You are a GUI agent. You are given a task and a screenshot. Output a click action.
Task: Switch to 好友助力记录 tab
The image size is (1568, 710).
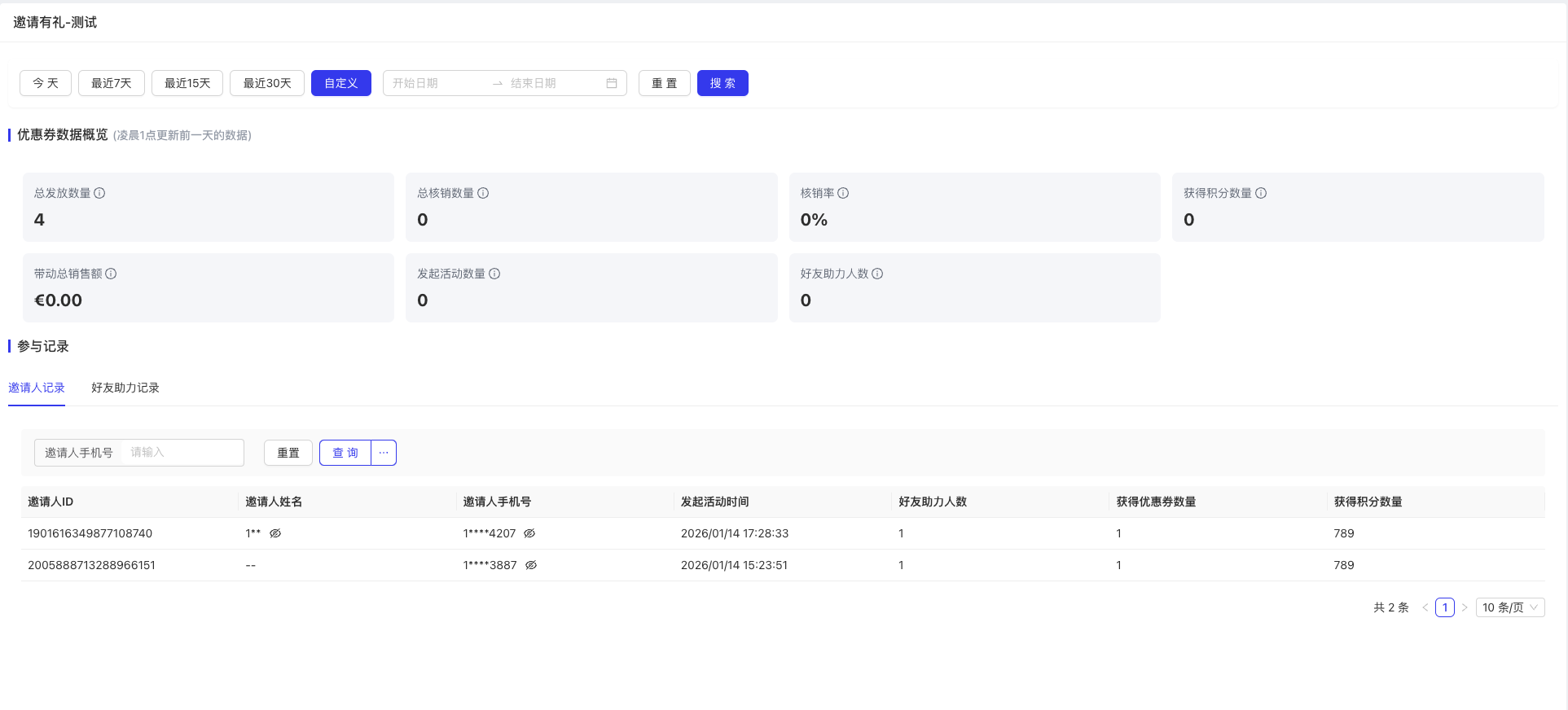point(125,388)
